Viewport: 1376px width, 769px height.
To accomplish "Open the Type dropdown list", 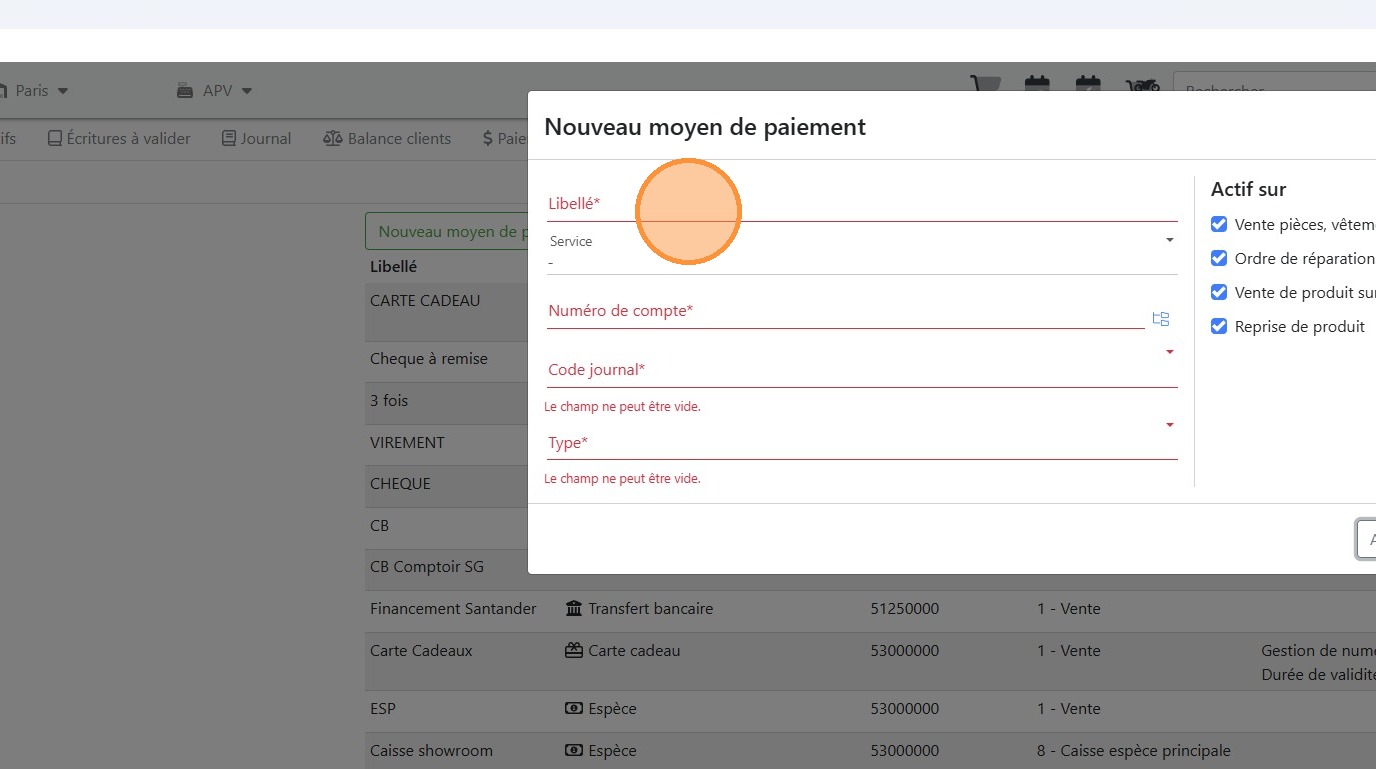I will point(1169,425).
